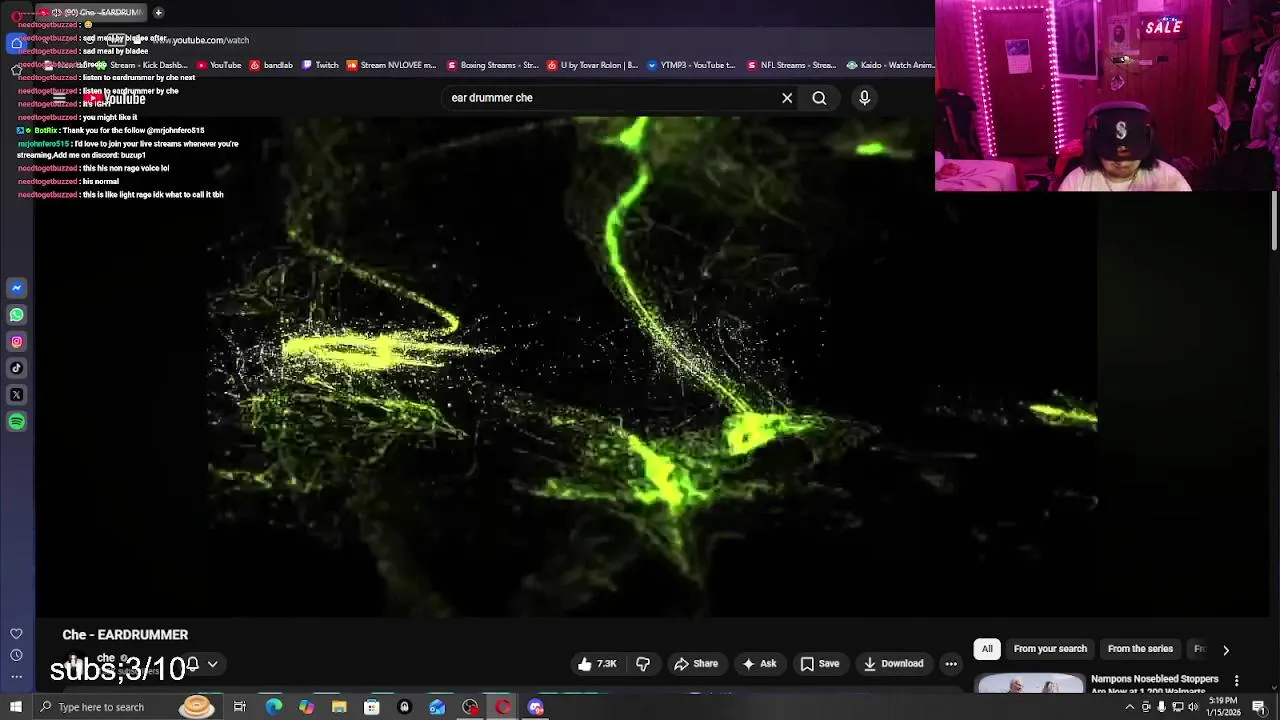Image resolution: width=1280 pixels, height=720 pixels.
Task: Open the Windows notification center
Action: (x=1259, y=707)
